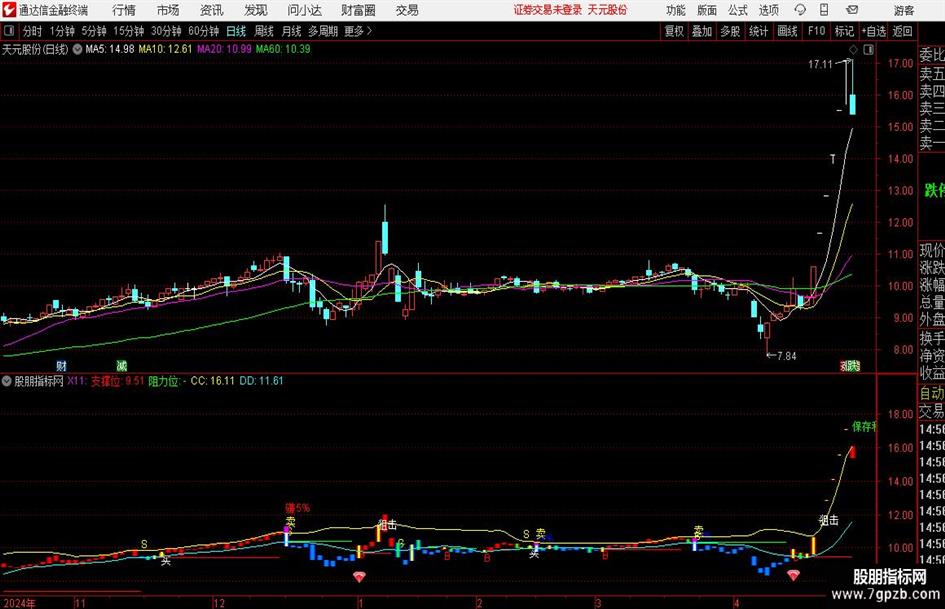This screenshot has width=945, height=609.
Task: Open the 资讯 menu
Action: click(x=211, y=10)
